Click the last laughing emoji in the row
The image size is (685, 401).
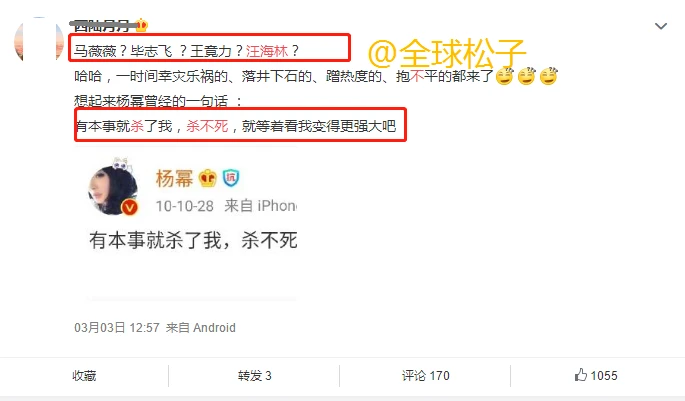(x=549, y=76)
